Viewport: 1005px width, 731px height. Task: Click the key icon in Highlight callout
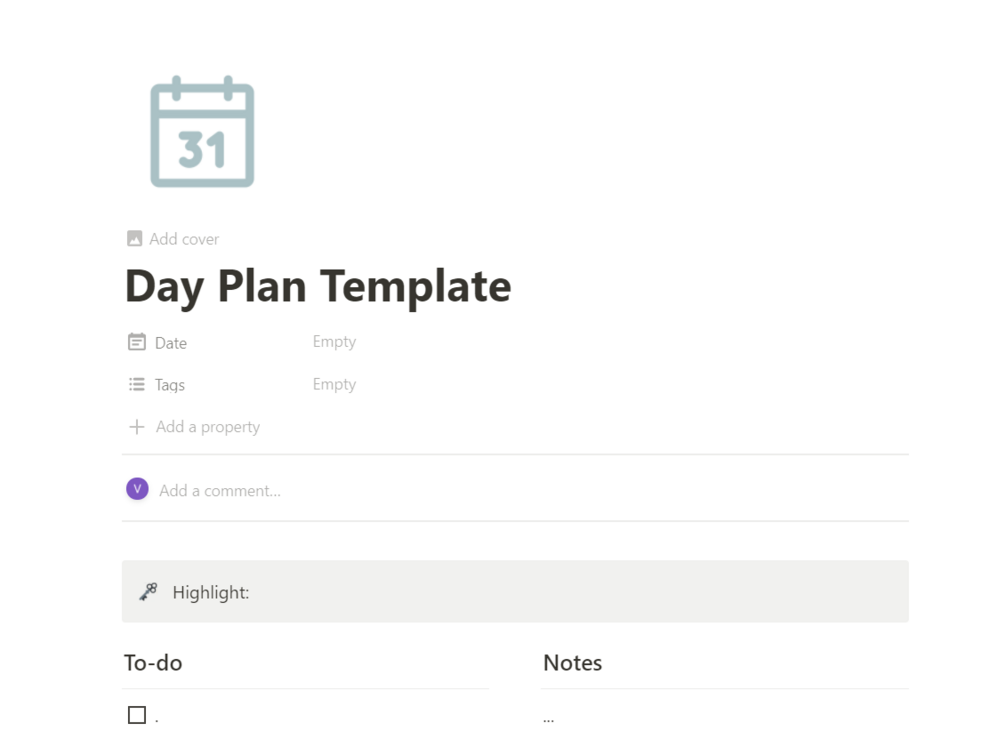[x=149, y=591]
